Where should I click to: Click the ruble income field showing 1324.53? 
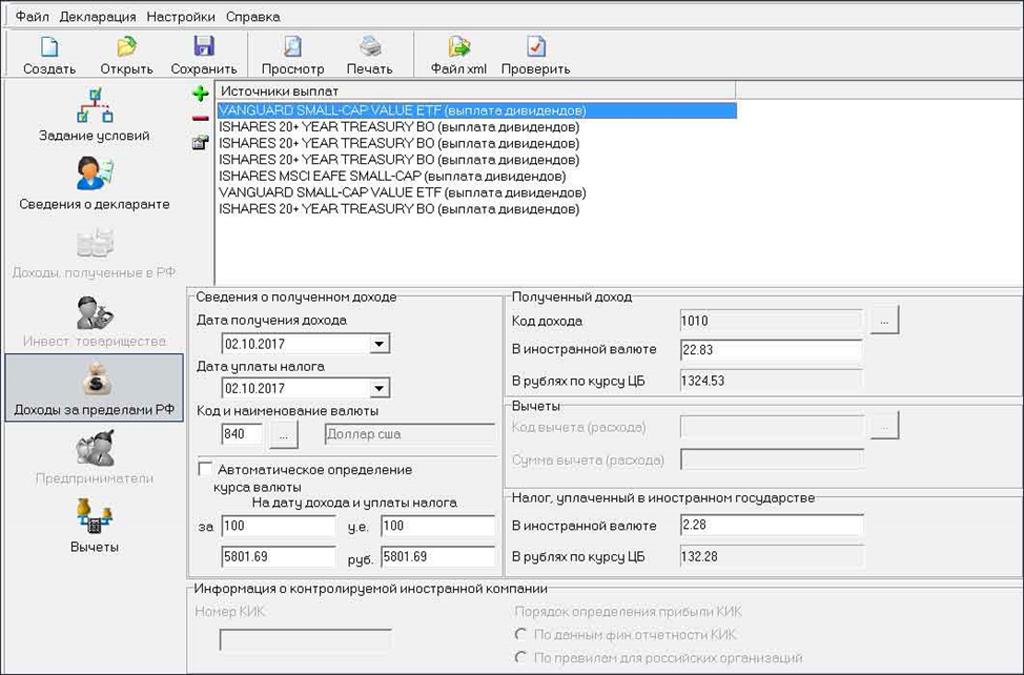point(771,381)
